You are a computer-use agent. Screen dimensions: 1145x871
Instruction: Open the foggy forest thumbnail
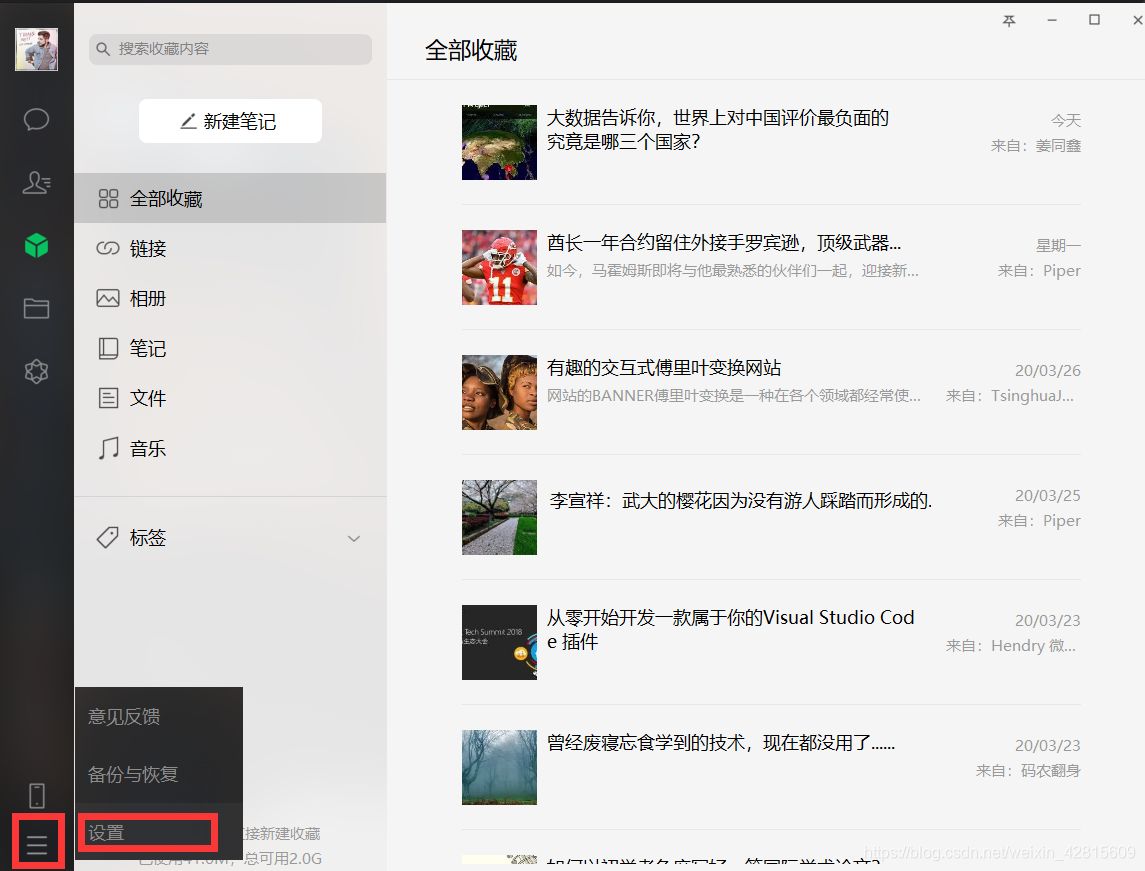click(499, 767)
